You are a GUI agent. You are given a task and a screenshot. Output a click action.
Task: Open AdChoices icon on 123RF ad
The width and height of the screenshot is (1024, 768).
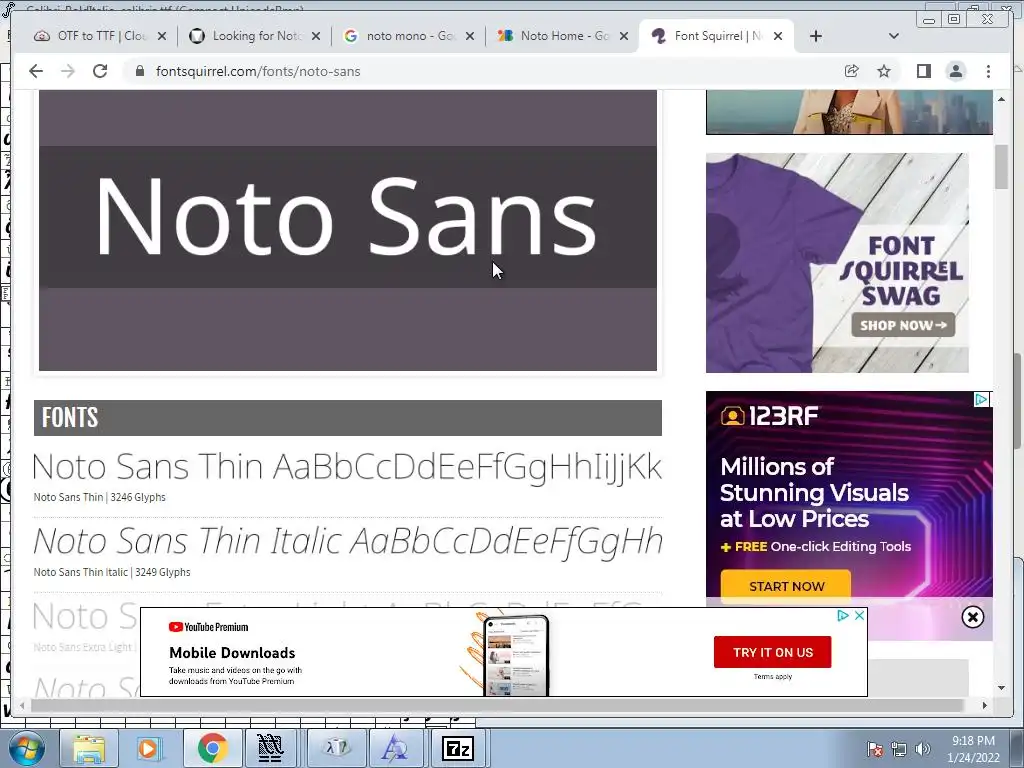[982, 399]
